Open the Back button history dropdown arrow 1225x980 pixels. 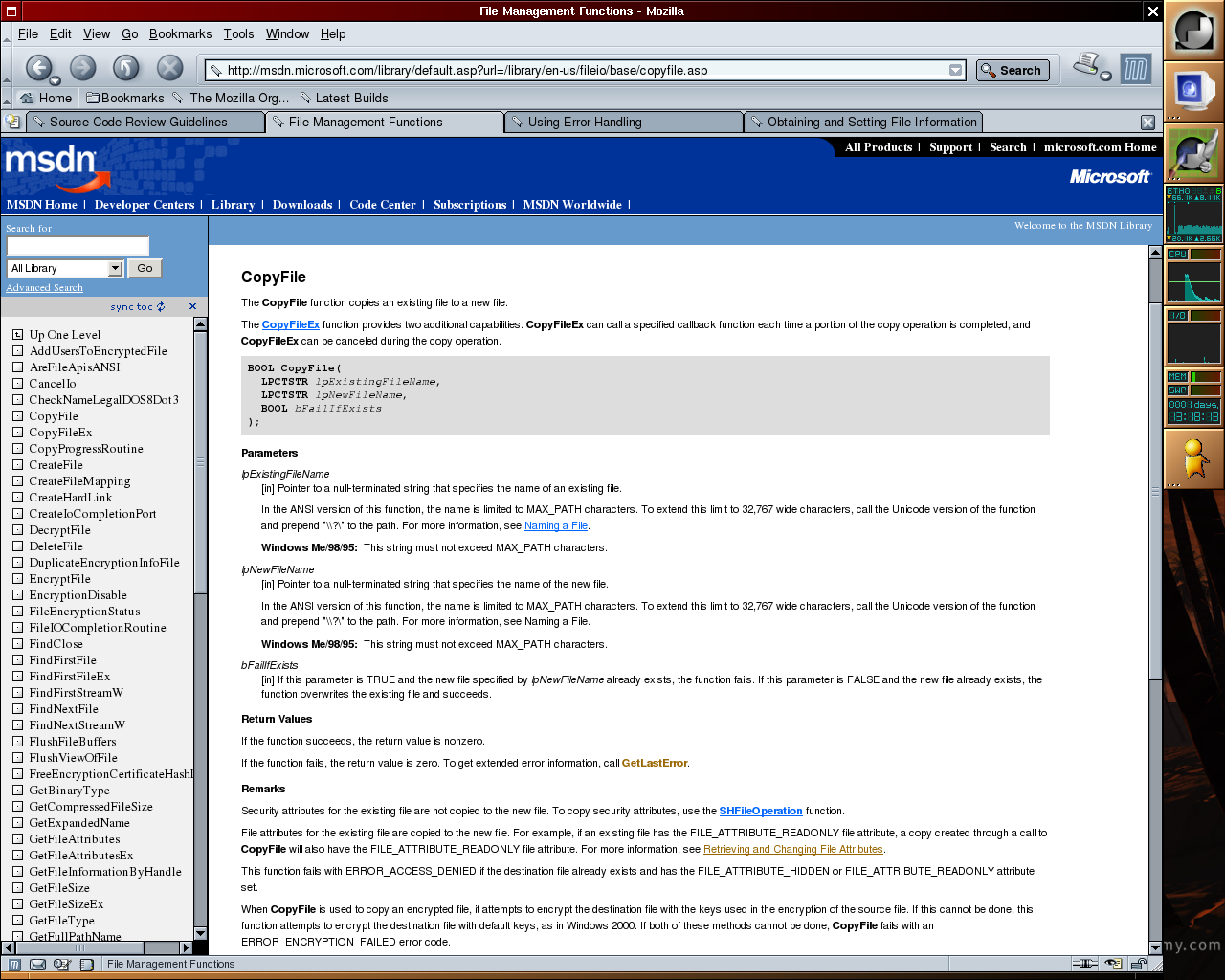[x=56, y=80]
